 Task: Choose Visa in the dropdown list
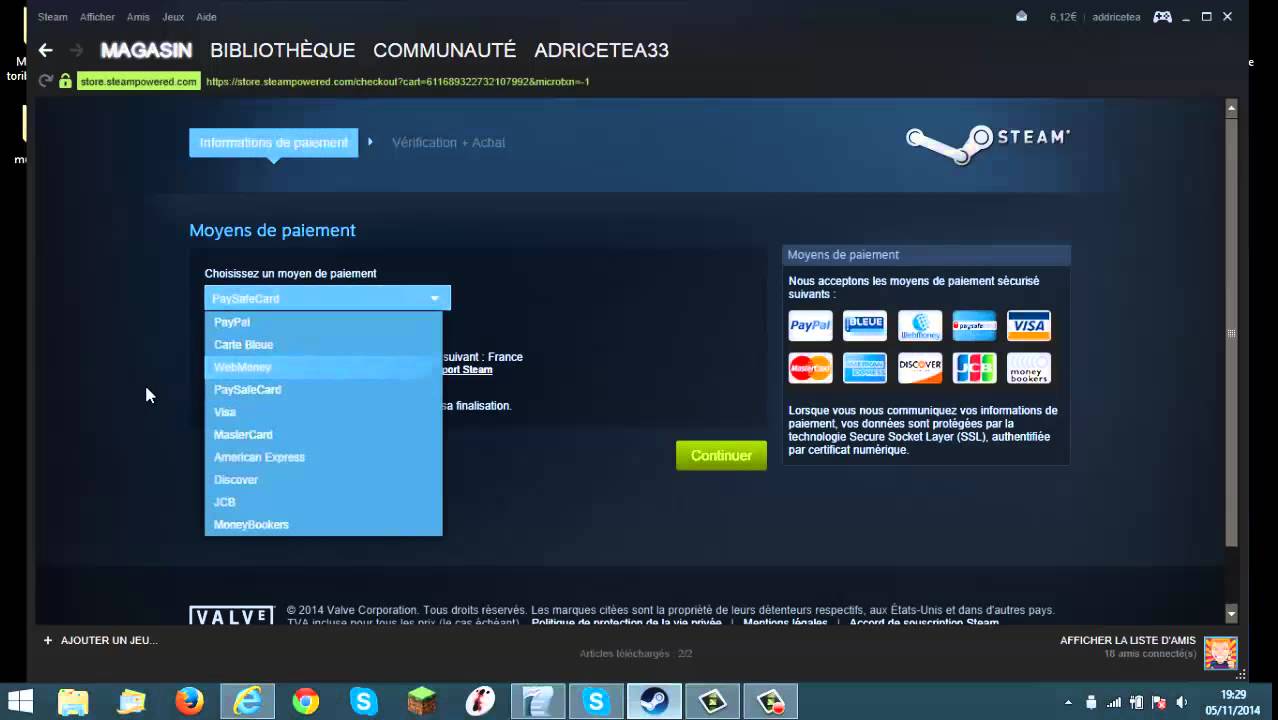[323, 412]
